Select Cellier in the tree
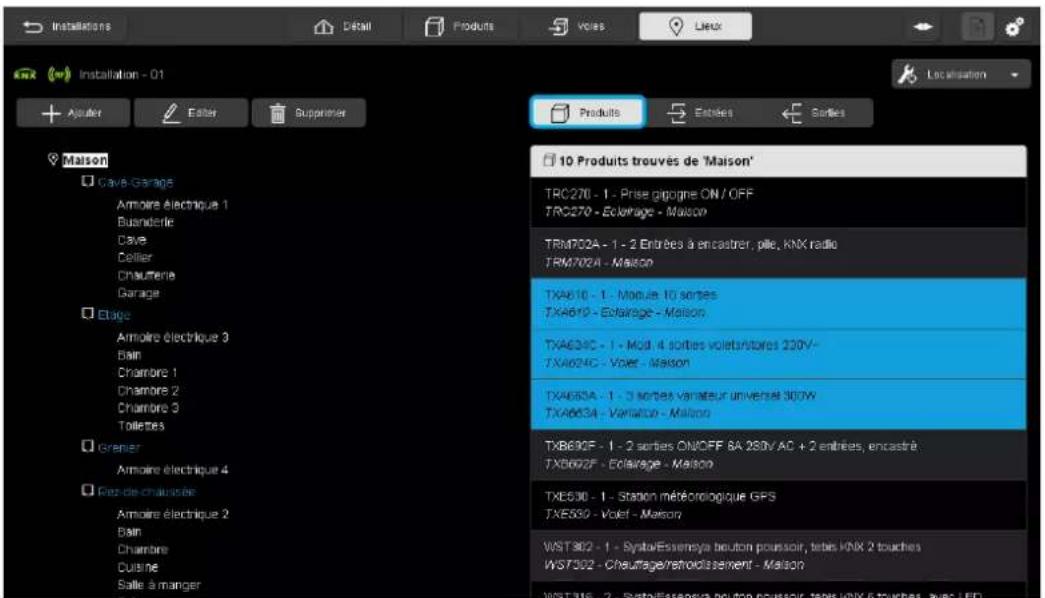Viewport: 1045px width, 598px height. (x=135, y=257)
